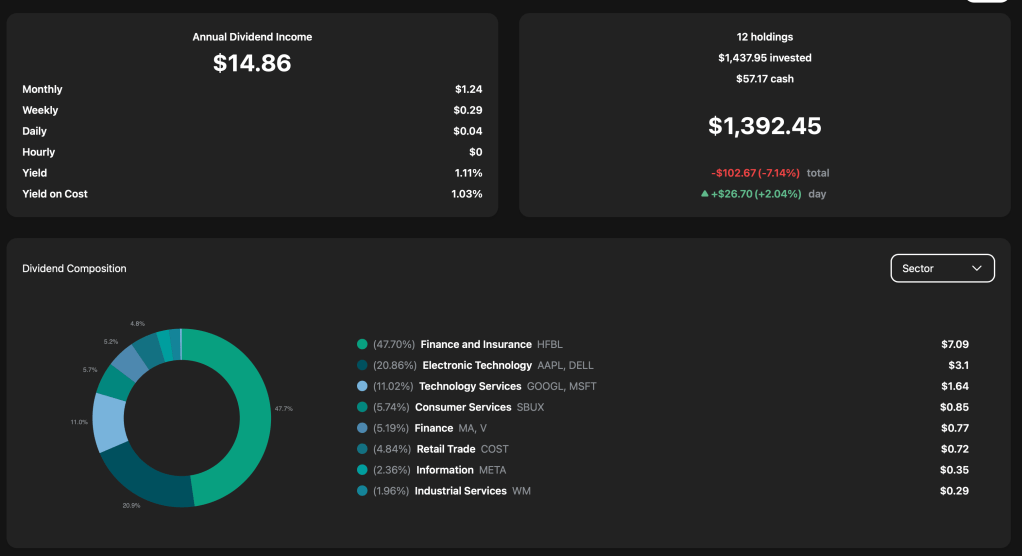Select the SBUX ticker in Consumer Services row
The image size is (1022, 556).
click(528, 407)
